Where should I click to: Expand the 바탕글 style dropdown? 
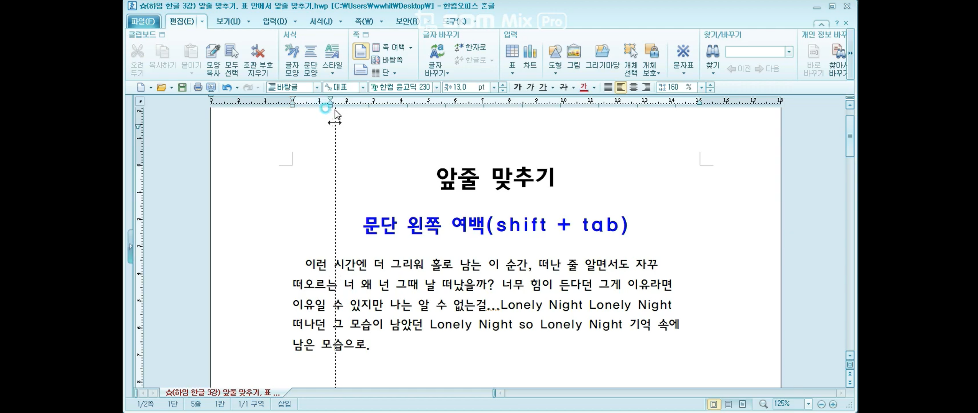click(x=318, y=88)
